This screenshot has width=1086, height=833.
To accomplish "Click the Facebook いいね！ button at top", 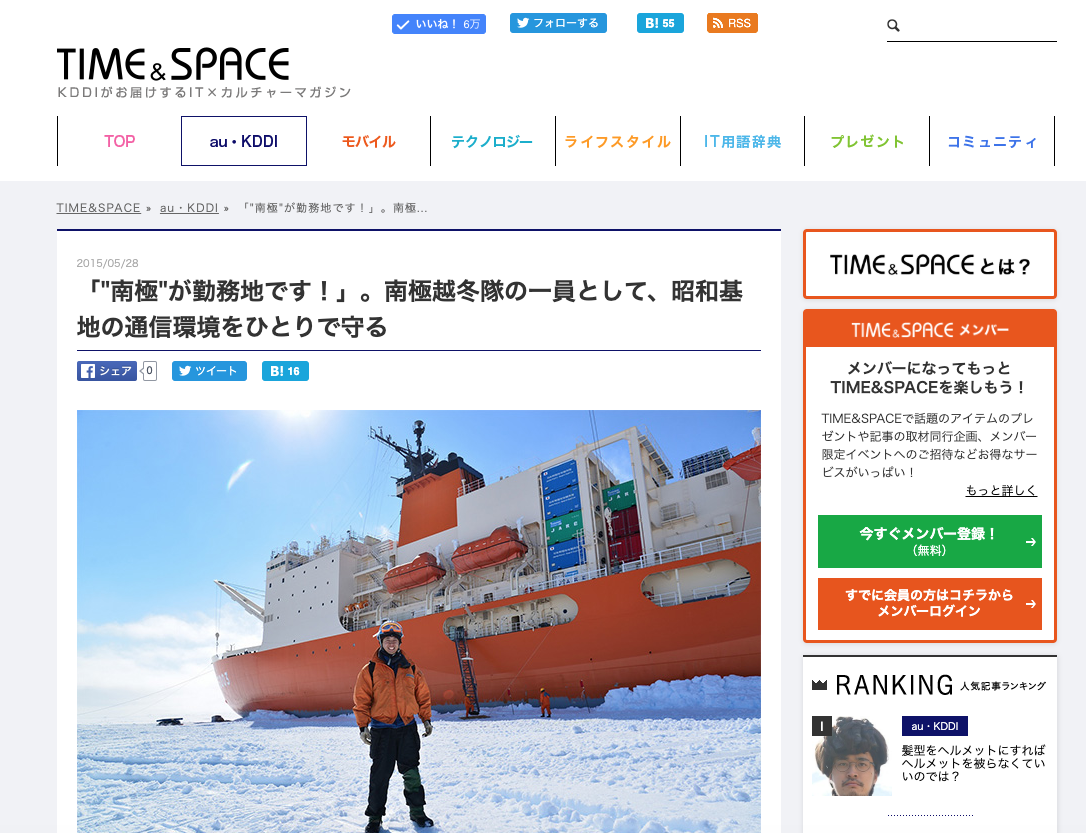I will click(438, 24).
